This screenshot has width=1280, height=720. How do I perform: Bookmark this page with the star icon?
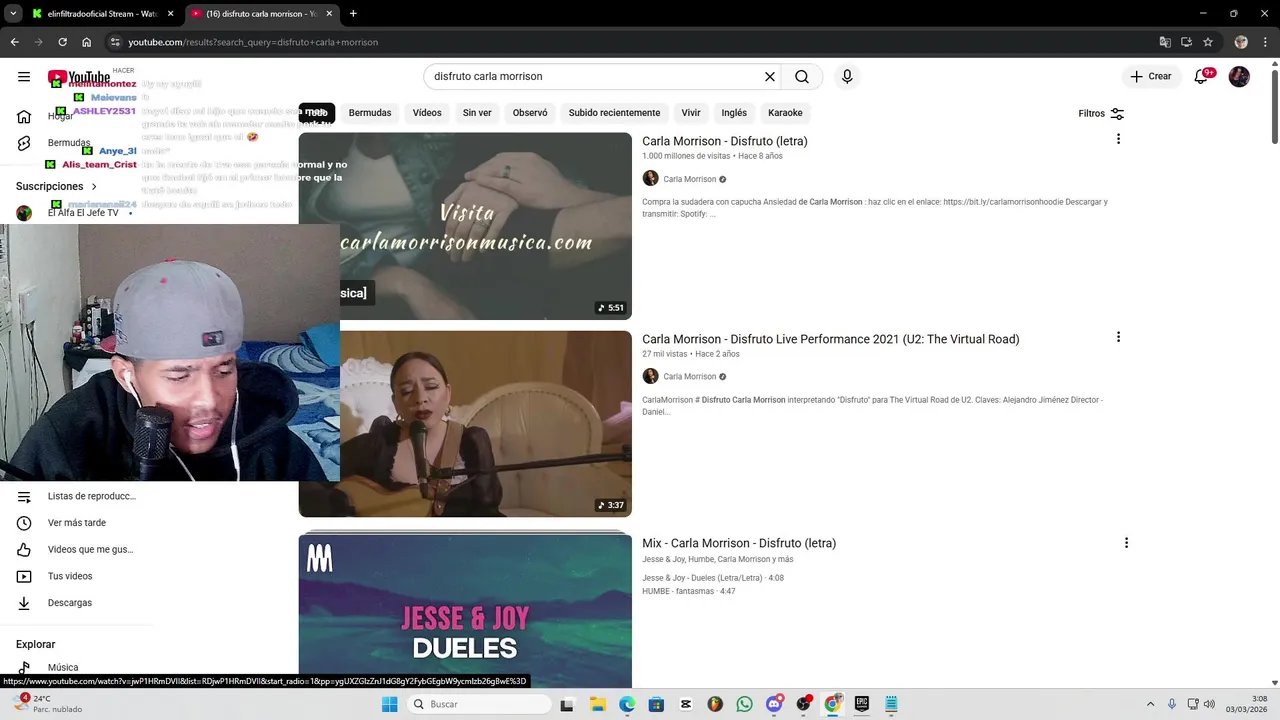(1208, 42)
